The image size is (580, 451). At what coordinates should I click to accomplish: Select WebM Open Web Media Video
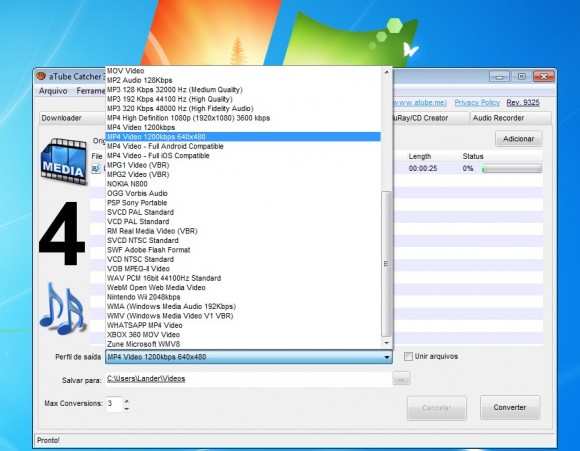point(243,288)
